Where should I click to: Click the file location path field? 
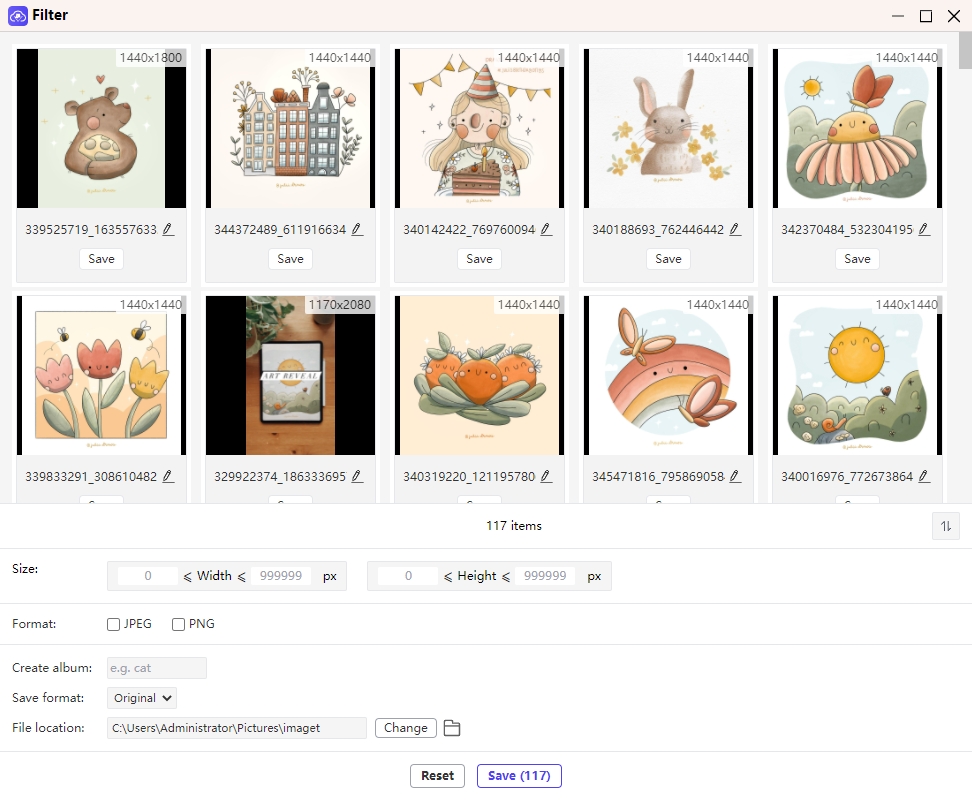(237, 728)
